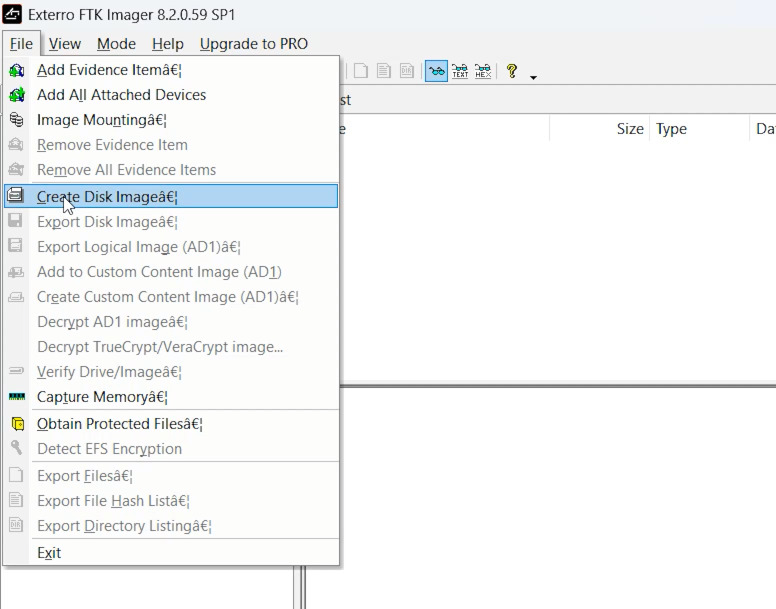Toggle TEXT view mode glasses icon
This screenshot has width=776, height=609.
[460, 71]
